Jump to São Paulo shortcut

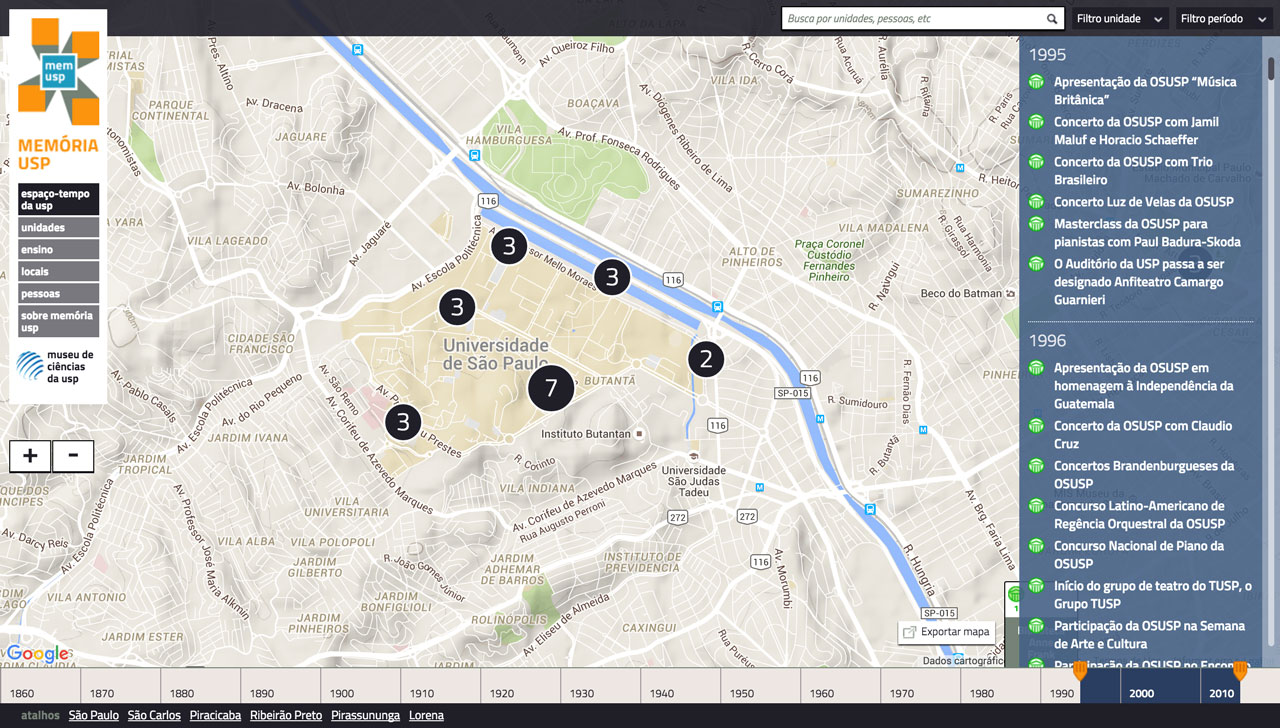click(94, 715)
